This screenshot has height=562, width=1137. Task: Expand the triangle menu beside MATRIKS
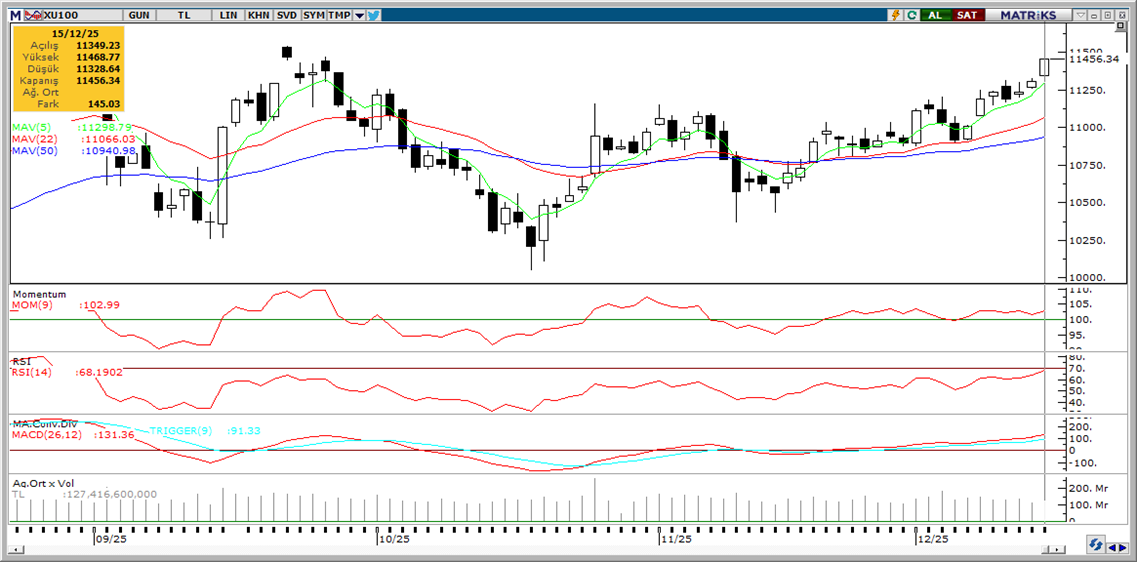(x=1080, y=15)
